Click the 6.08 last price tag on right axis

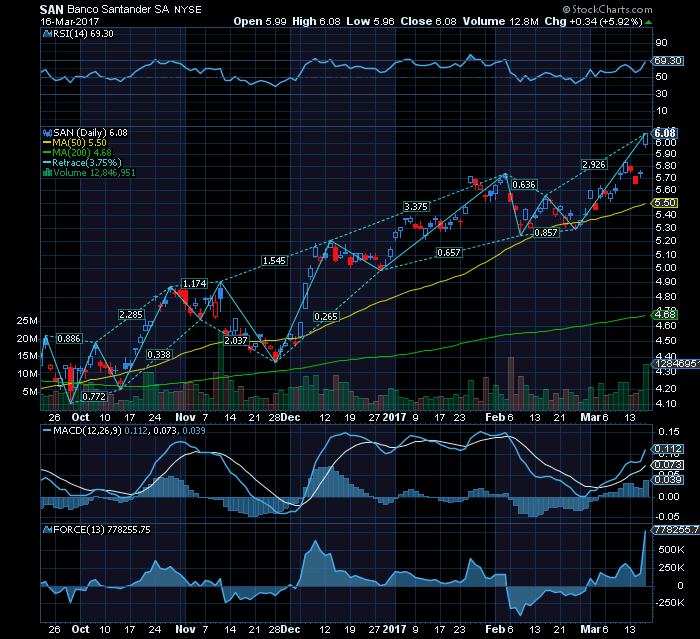[x=665, y=133]
